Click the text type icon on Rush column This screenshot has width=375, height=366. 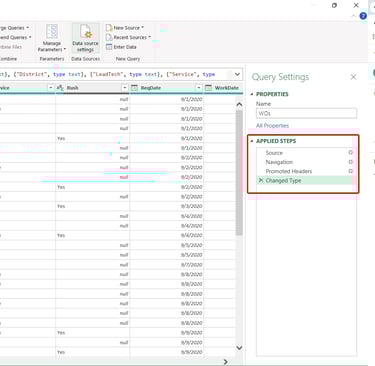pos(60,88)
